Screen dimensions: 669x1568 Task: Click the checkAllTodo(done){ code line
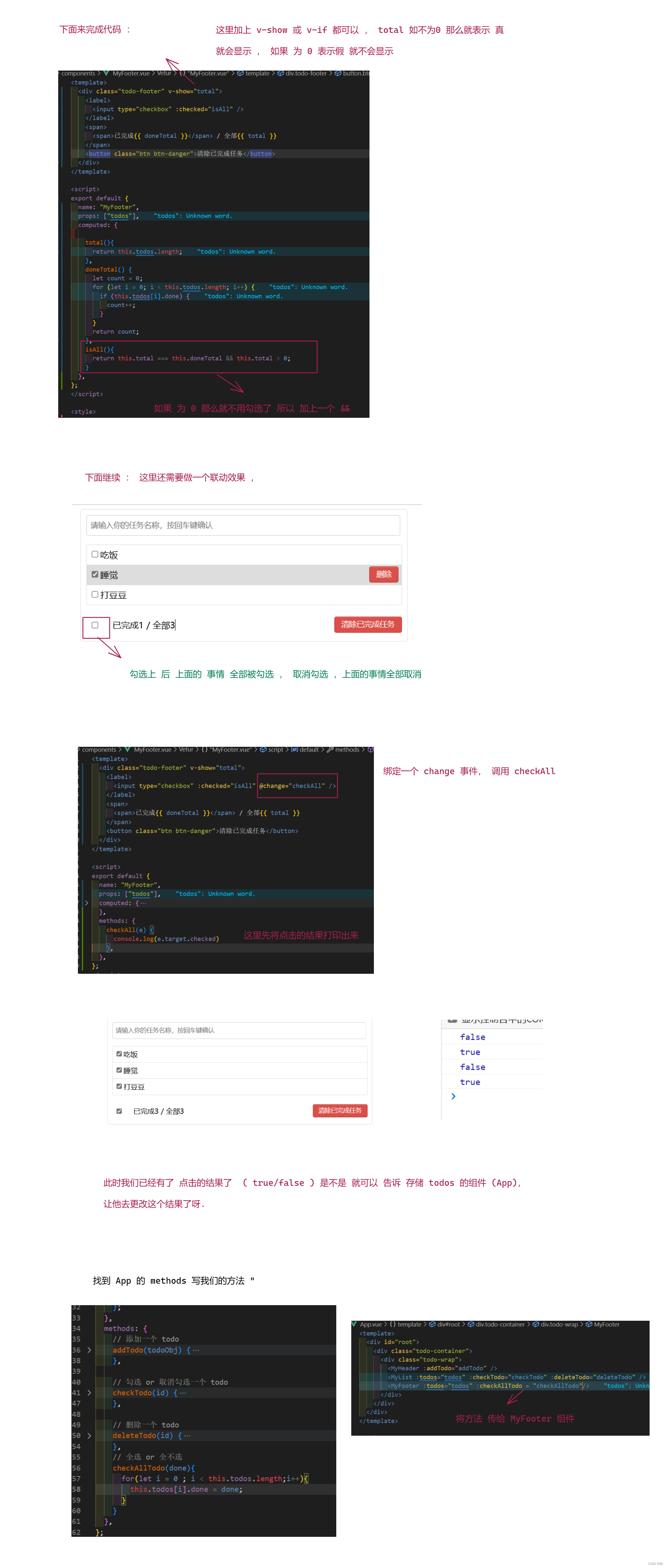[153, 1467]
